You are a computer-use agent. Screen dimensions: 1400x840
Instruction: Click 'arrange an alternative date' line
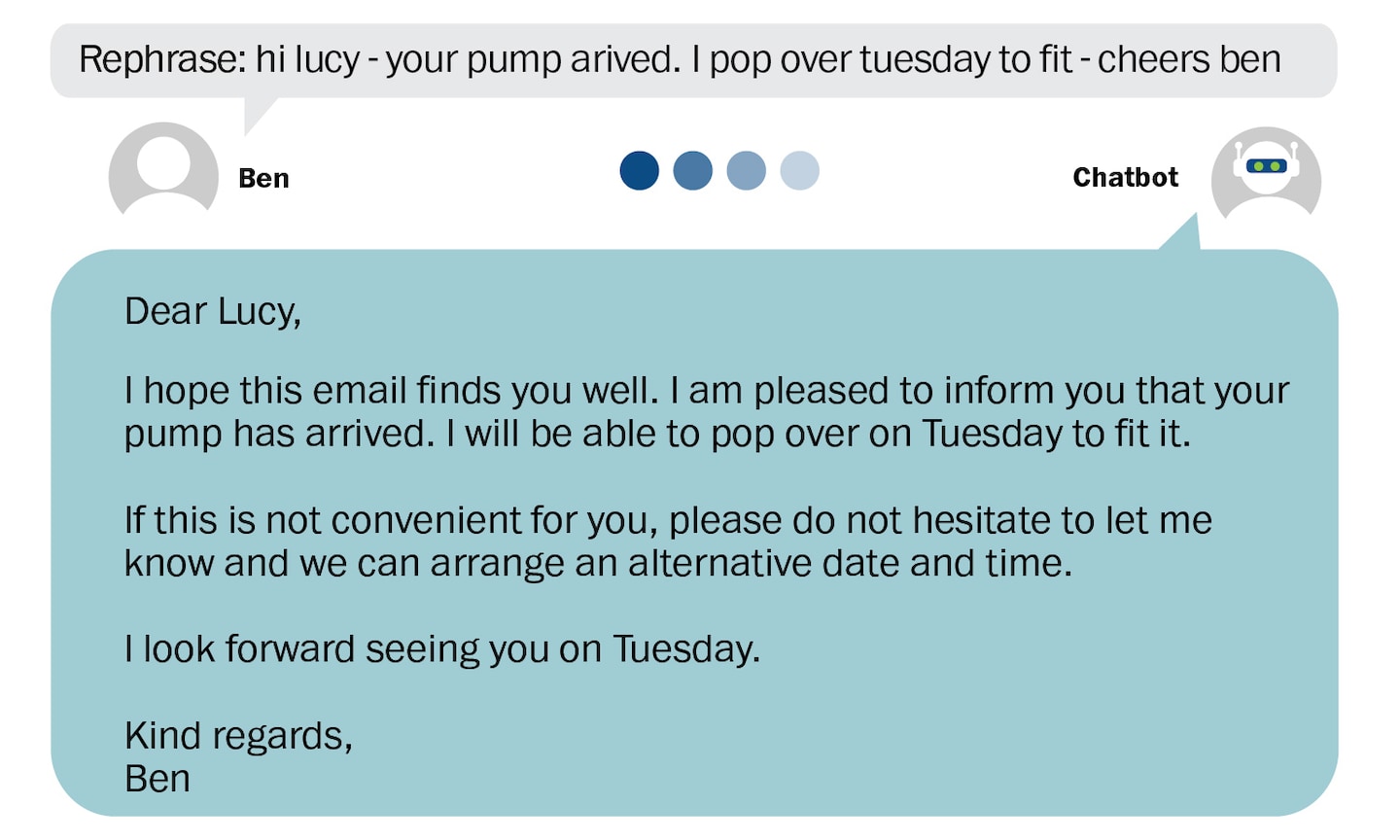point(598,563)
